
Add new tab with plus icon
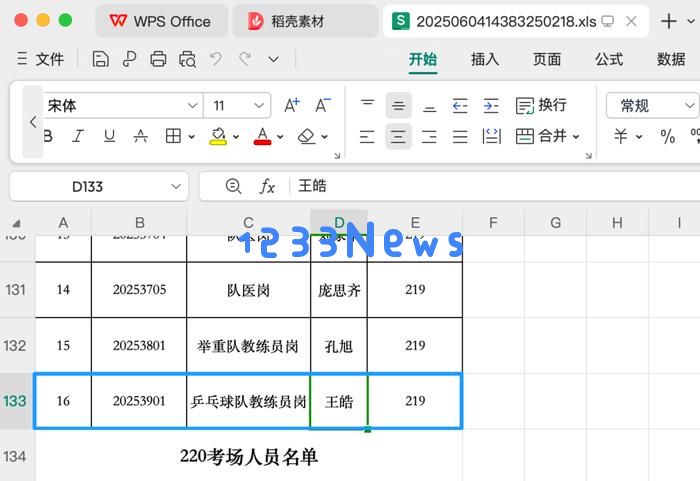click(x=669, y=21)
